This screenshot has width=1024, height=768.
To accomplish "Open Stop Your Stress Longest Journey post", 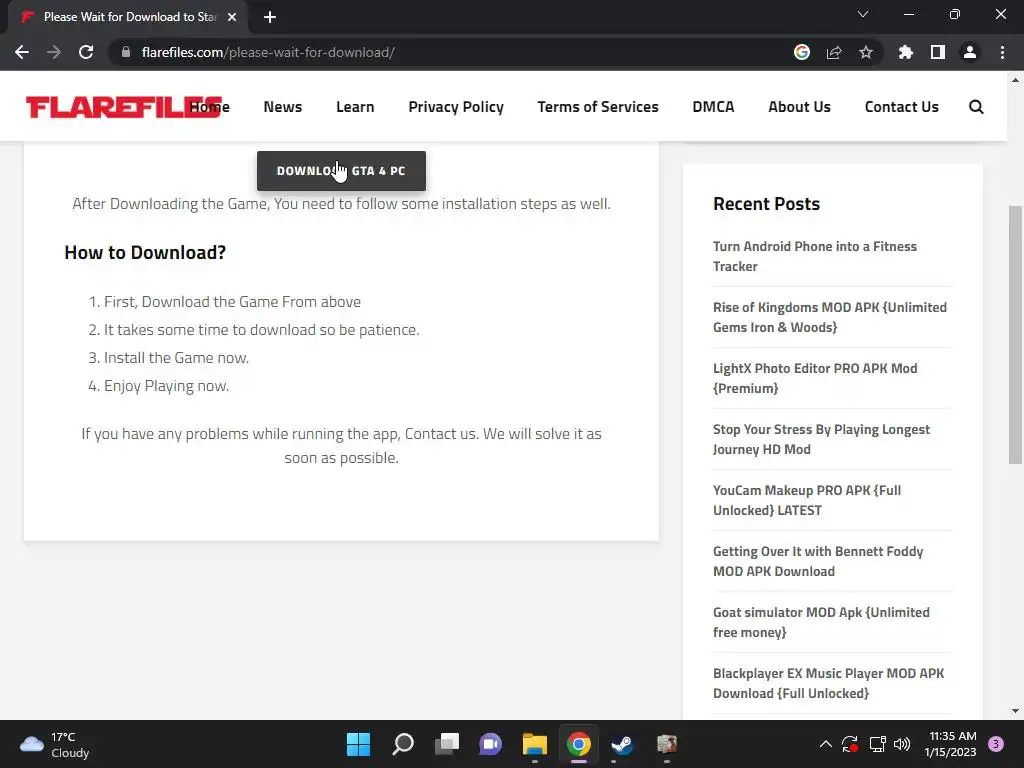I will (821, 439).
